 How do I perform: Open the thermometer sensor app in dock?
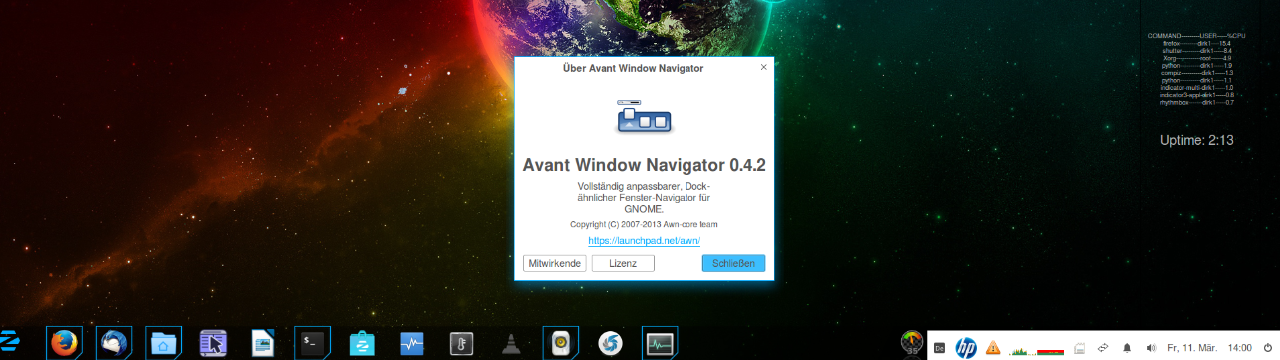(461, 344)
